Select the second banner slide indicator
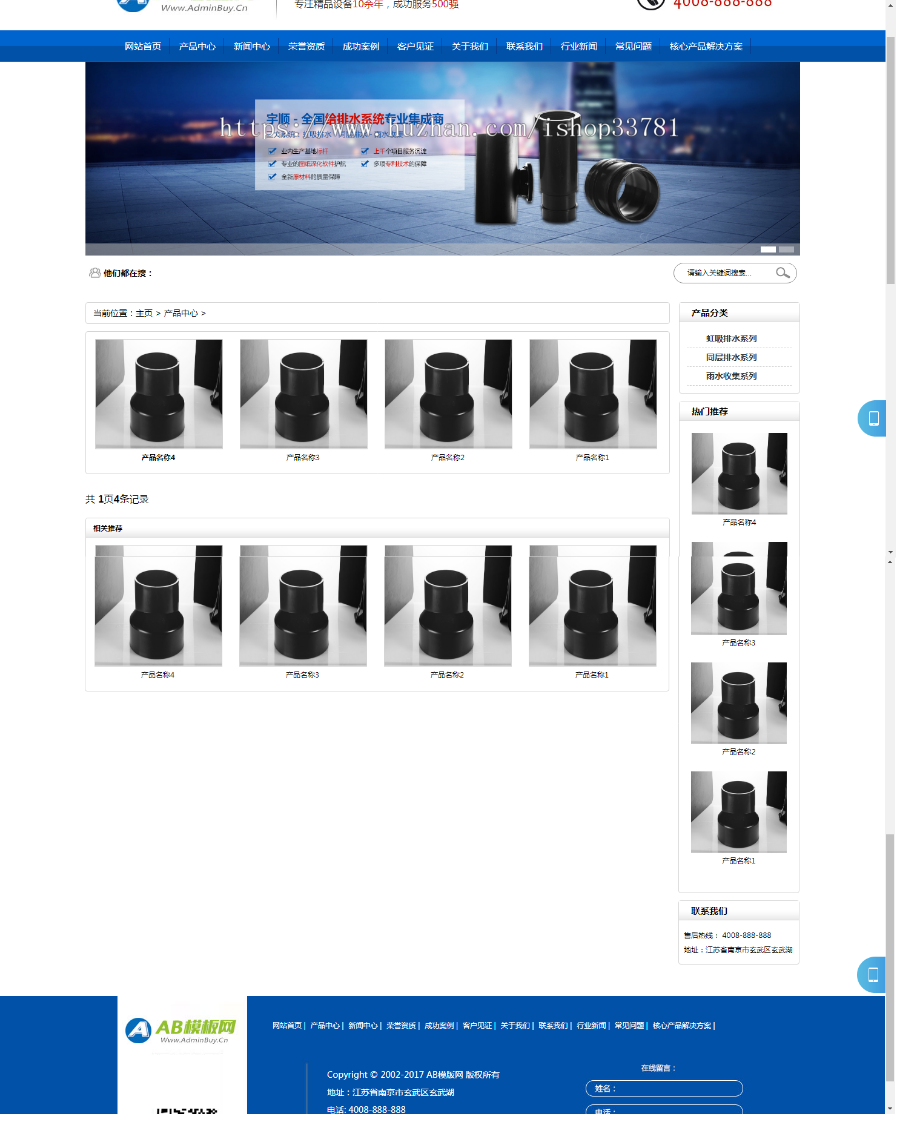 [786, 249]
